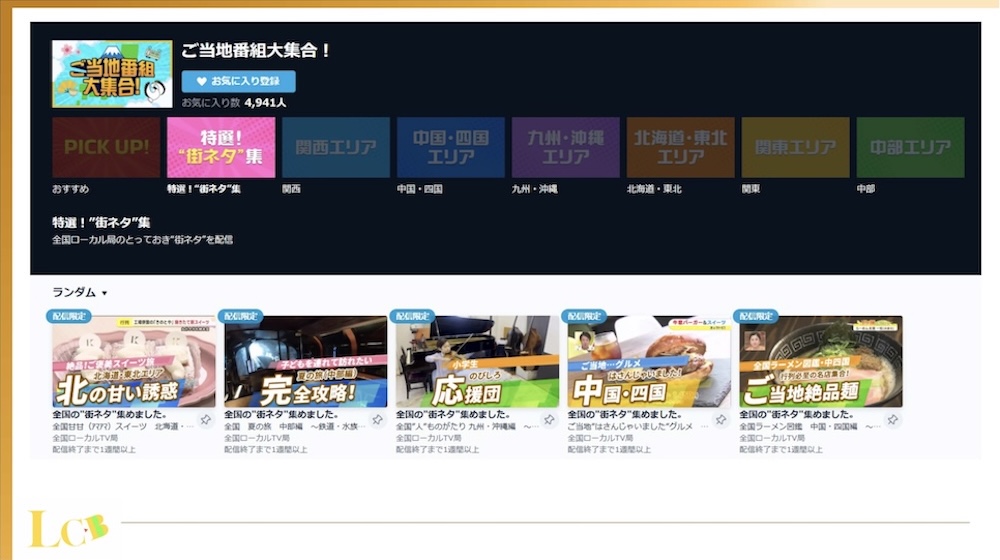Expand the ランダム sort dropdown

(x=80, y=293)
